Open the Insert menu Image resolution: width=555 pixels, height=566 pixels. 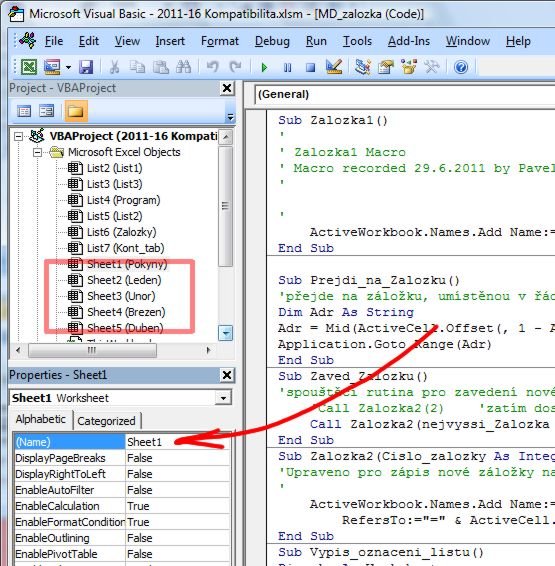click(170, 41)
